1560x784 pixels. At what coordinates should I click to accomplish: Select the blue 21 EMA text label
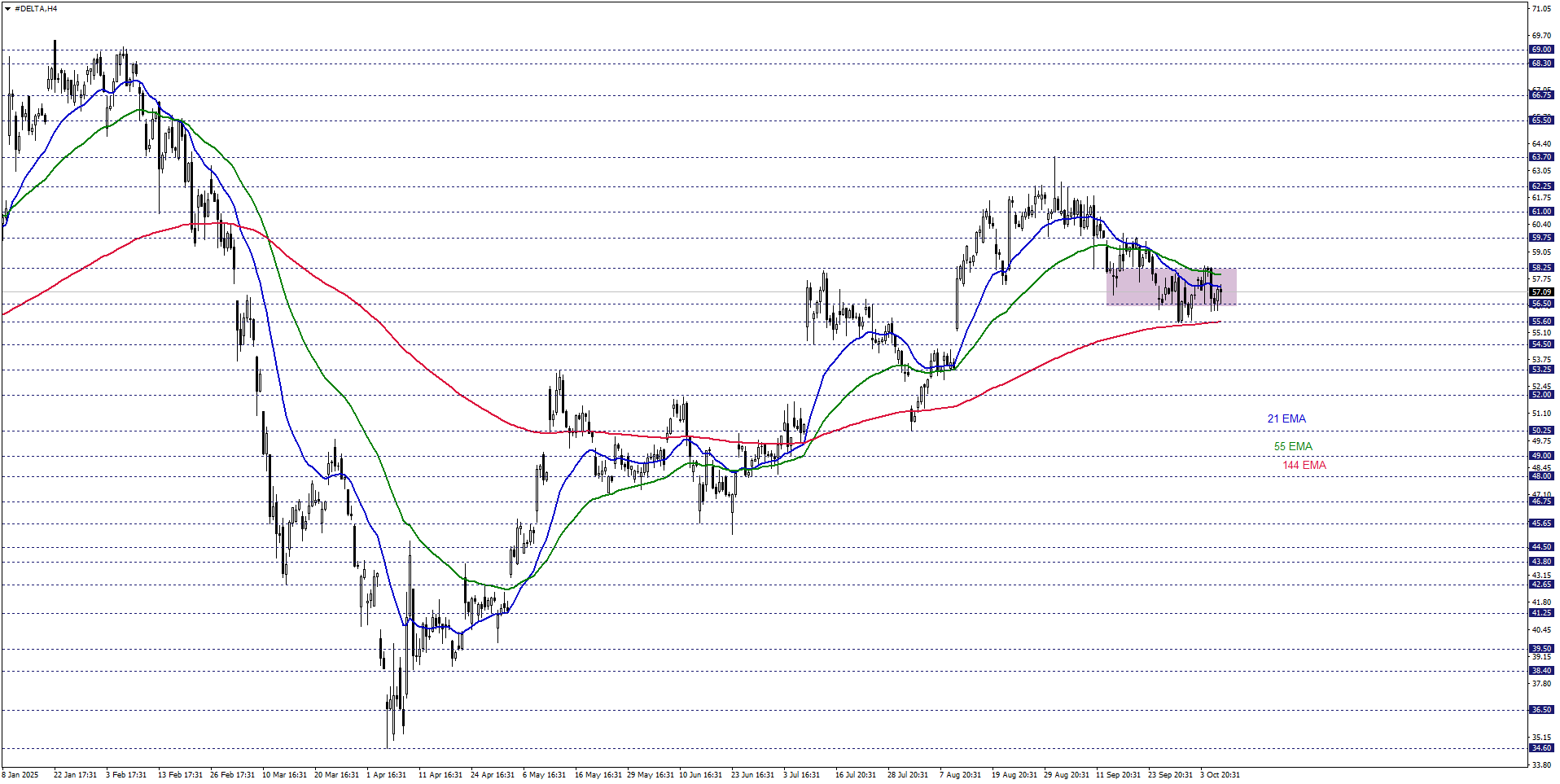1286,418
